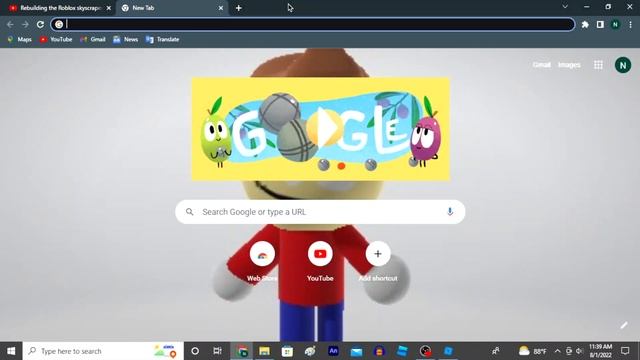Screen dimensions: 640x360
Task: Go forward with the browser forward arrow
Action: click(25, 24)
